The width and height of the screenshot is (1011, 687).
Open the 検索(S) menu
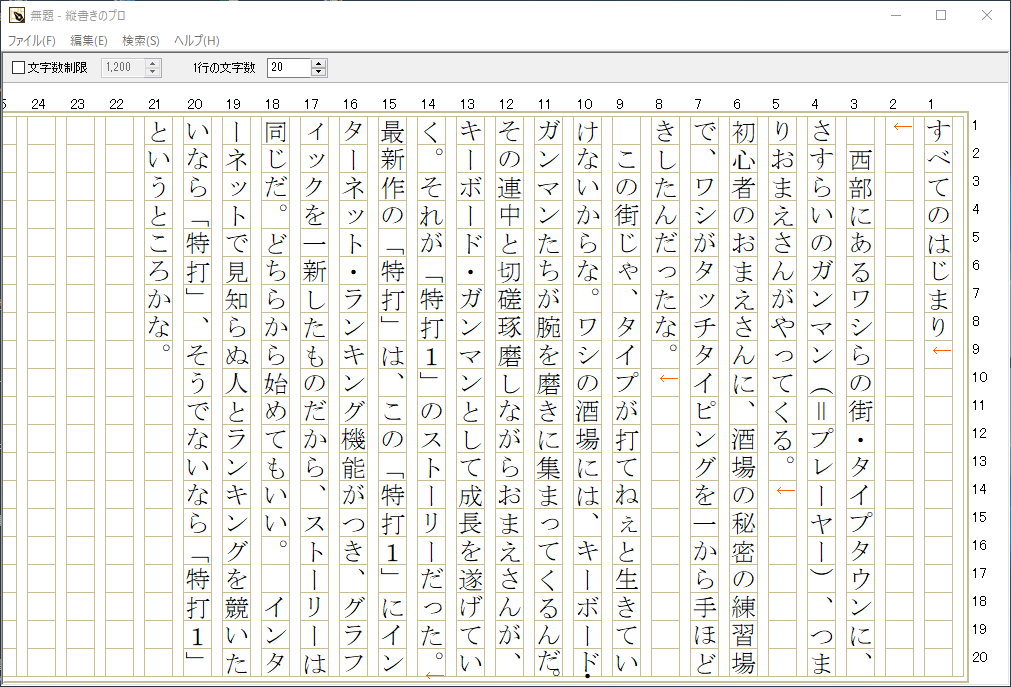coord(142,41)
